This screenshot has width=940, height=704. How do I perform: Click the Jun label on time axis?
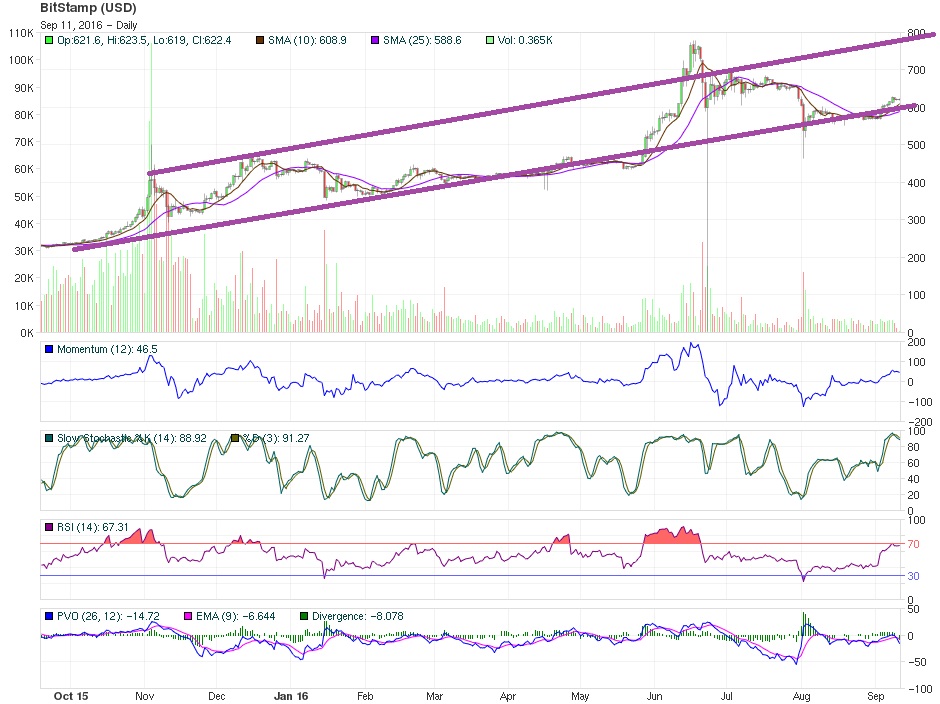pyautogui.click(x=655, y=696)
